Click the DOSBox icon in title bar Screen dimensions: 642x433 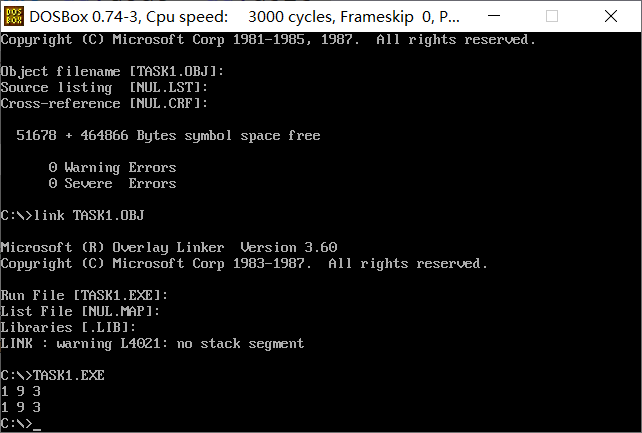(x=14, y=16)
